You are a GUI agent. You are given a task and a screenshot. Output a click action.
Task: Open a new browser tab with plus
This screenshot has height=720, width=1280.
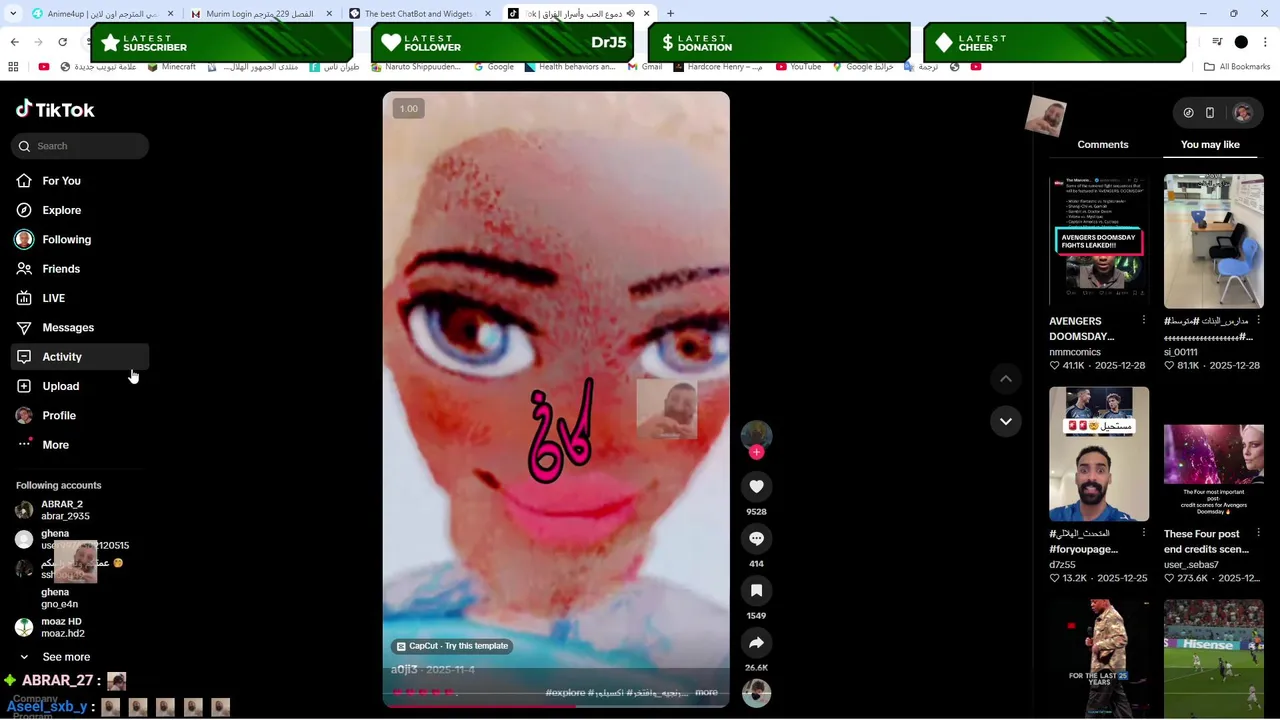tap(670, 14)
